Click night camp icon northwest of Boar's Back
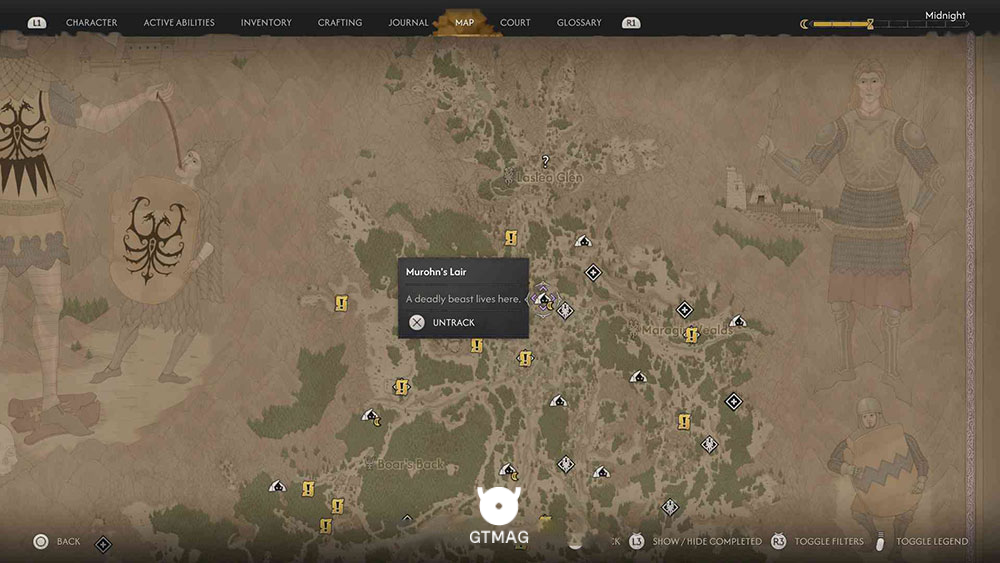Image resolution: width=1000 pixels, height=563 pixels. pyautogui.click(x=372, y=417)
